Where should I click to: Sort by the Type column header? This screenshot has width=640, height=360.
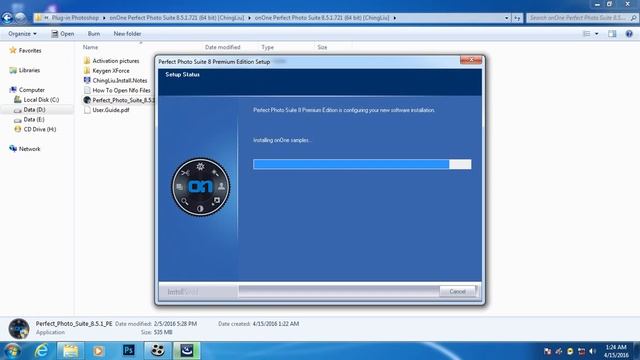click(x=267, y=47)
